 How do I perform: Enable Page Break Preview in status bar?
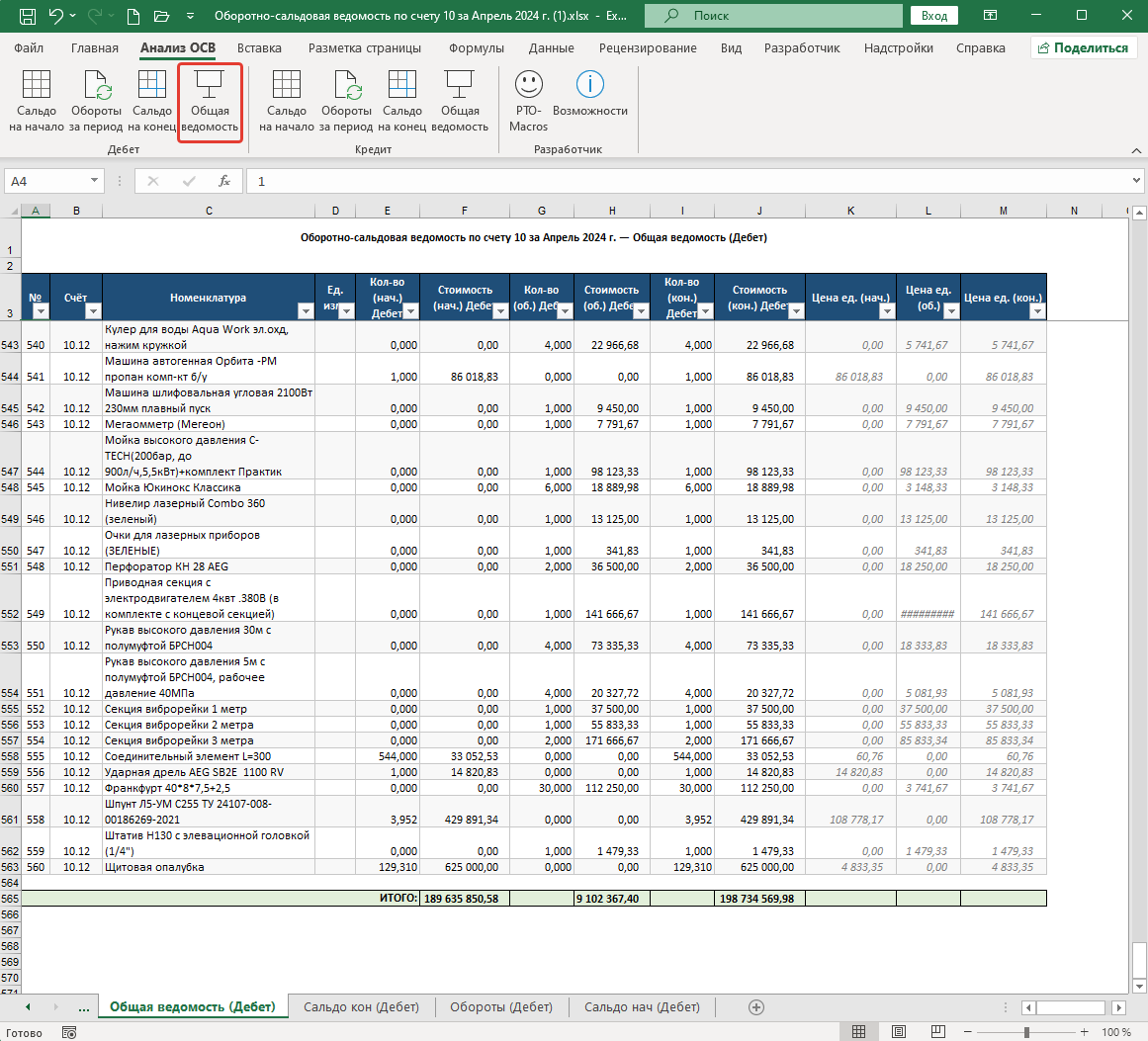coord(937,1032)
